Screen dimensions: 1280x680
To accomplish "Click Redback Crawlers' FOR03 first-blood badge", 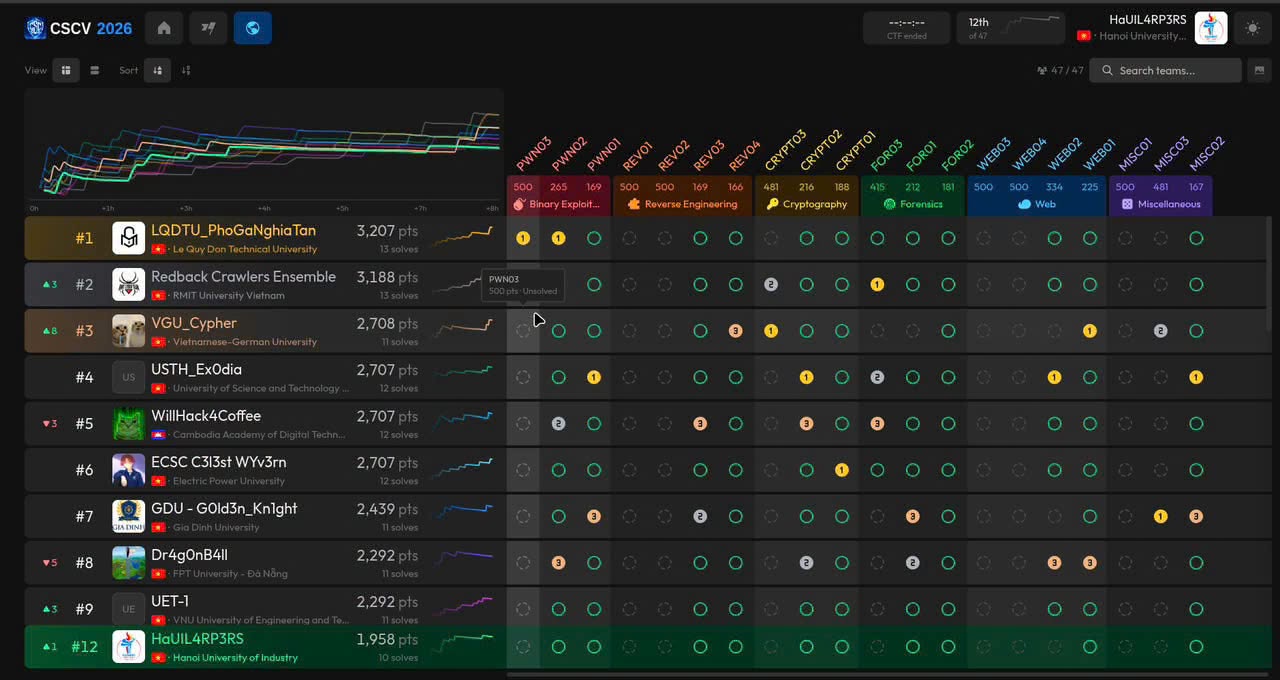I will pyautogui.click(x=877, y=284).
